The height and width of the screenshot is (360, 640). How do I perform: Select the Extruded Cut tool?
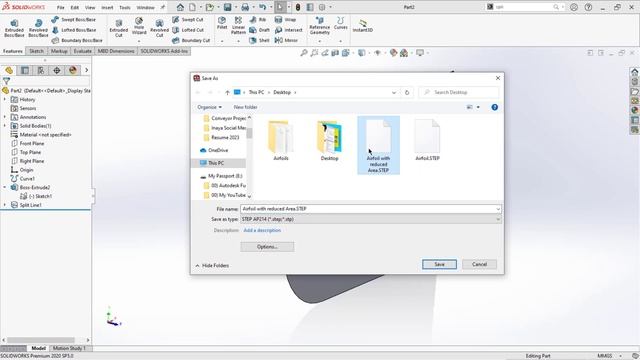coord(118,28)
